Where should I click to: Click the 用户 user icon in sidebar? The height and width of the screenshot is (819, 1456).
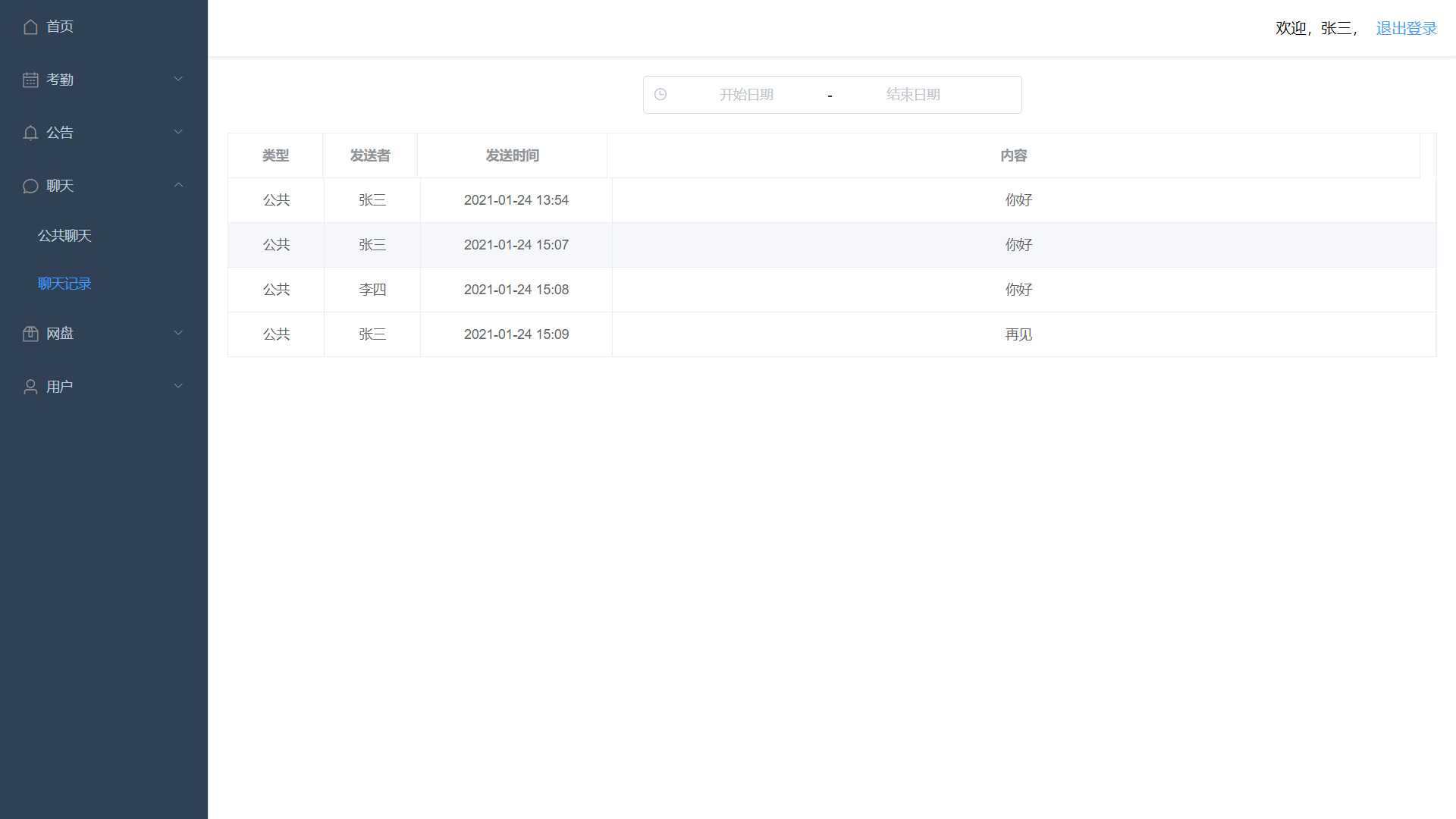[29, 386]
